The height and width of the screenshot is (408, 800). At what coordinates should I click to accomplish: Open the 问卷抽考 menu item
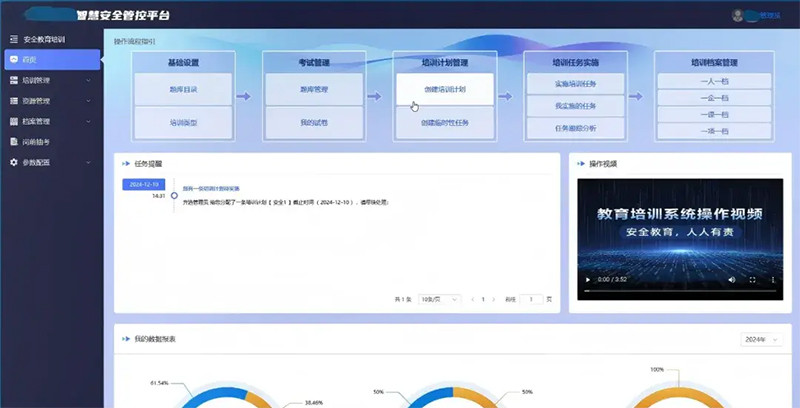pyautogui.click(x=51, y=142)
